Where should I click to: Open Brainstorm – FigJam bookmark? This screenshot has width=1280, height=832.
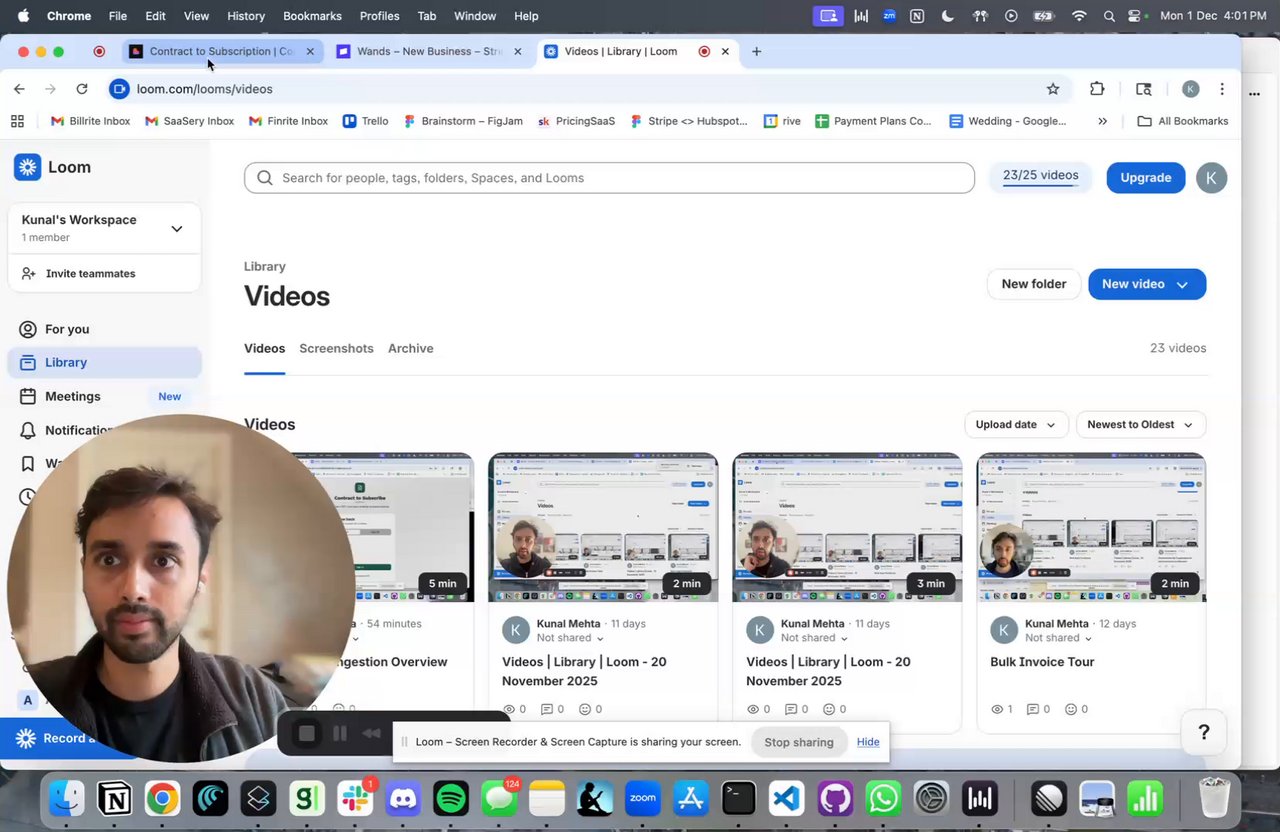[463, 121]
